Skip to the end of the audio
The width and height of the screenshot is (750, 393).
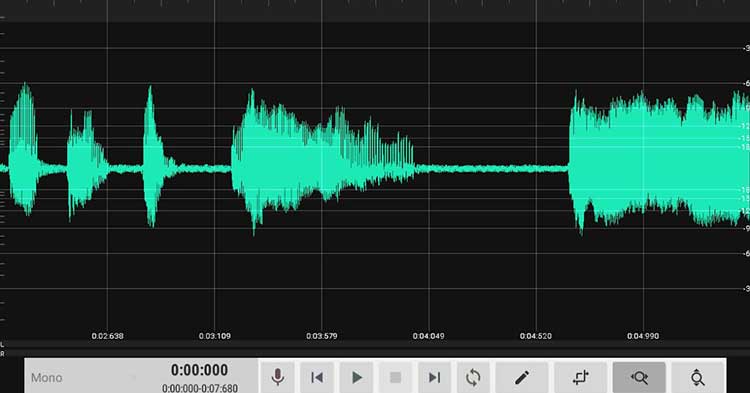point(434,378)
